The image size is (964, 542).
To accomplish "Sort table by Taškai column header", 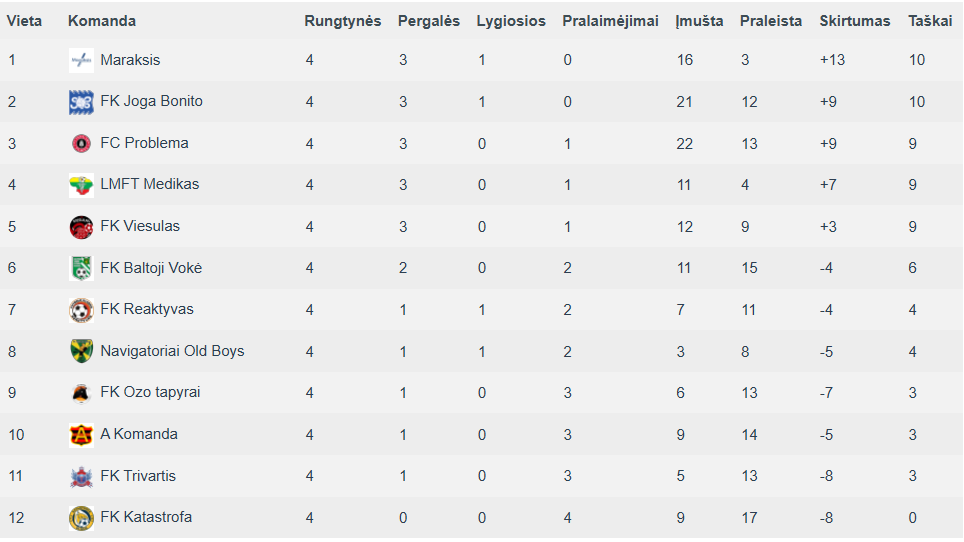I will [930, 21].
